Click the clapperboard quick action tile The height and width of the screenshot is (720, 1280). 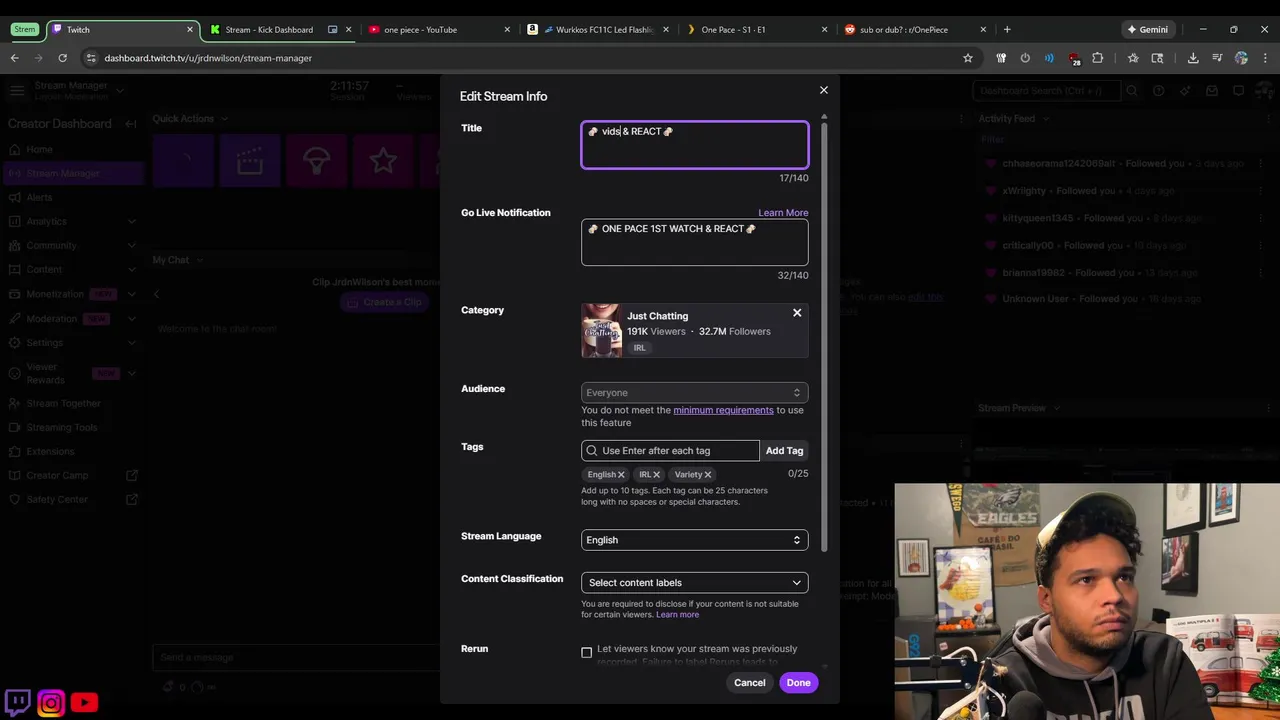point(250,161)
